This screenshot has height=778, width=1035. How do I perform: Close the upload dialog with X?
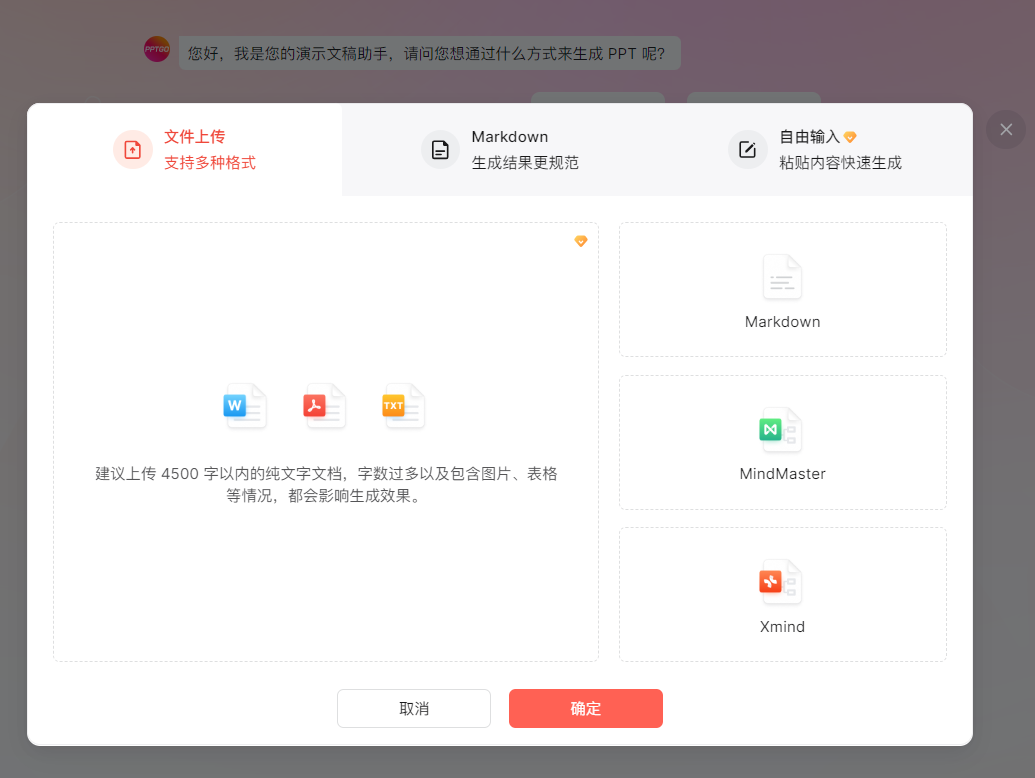1006,129
